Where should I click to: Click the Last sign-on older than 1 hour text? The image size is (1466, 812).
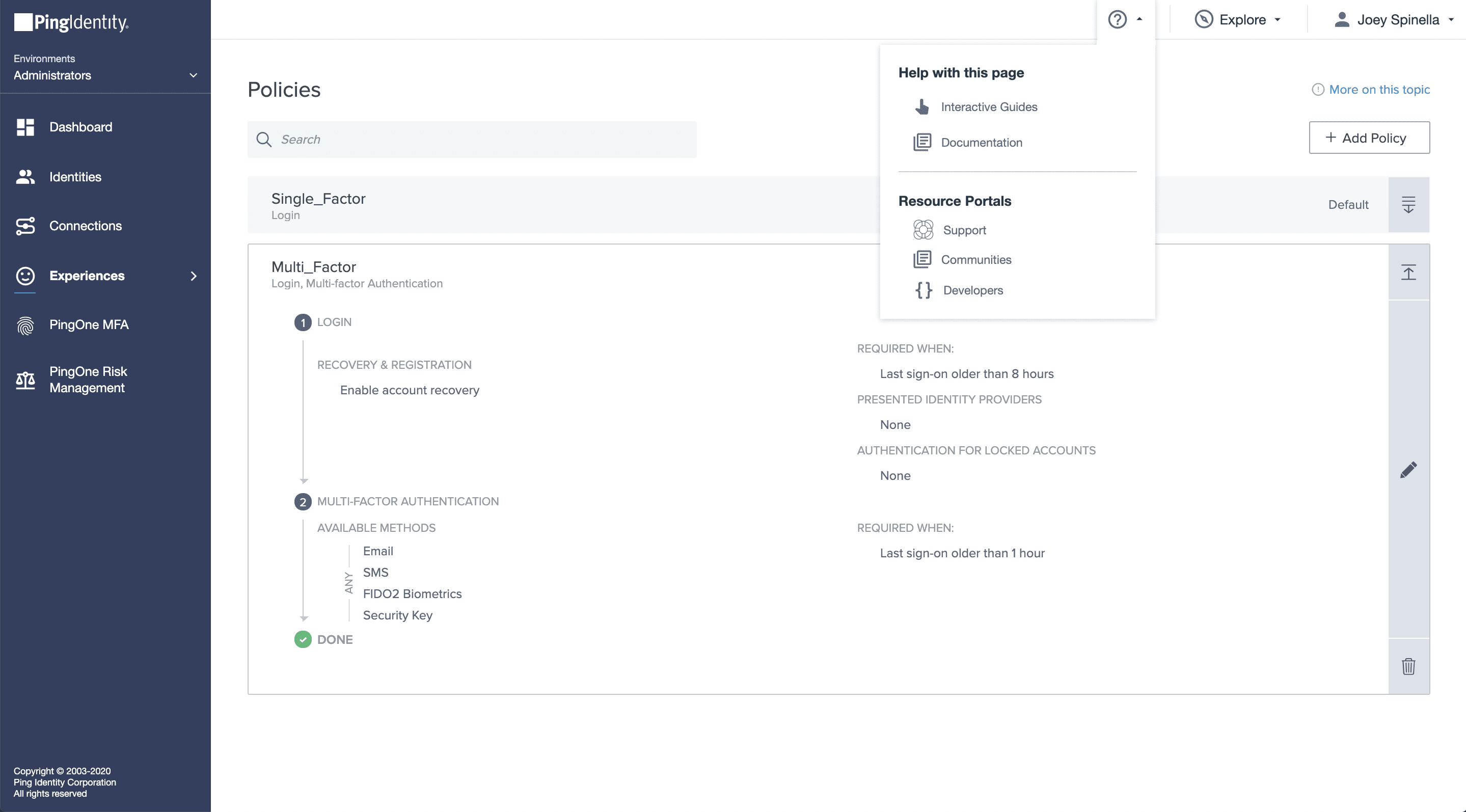(962, 553)
